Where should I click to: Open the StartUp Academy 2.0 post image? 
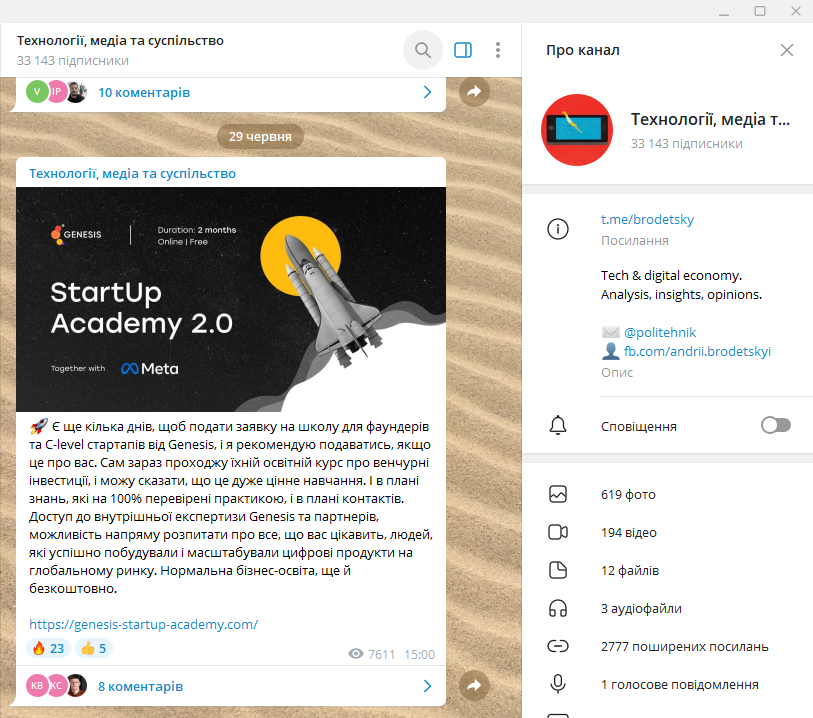pyautogui.click(x=231, y=299)
